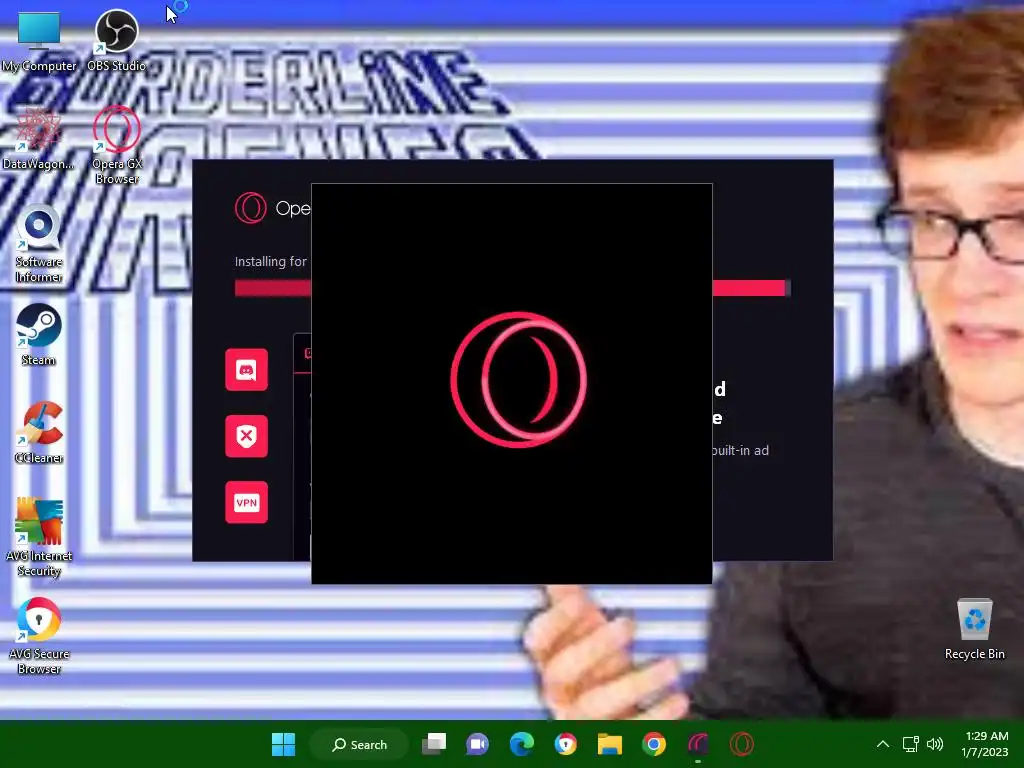Launch Steam desktop shortcut
Viewport: 1024px width, 768px height.
(x=39, y=334)
